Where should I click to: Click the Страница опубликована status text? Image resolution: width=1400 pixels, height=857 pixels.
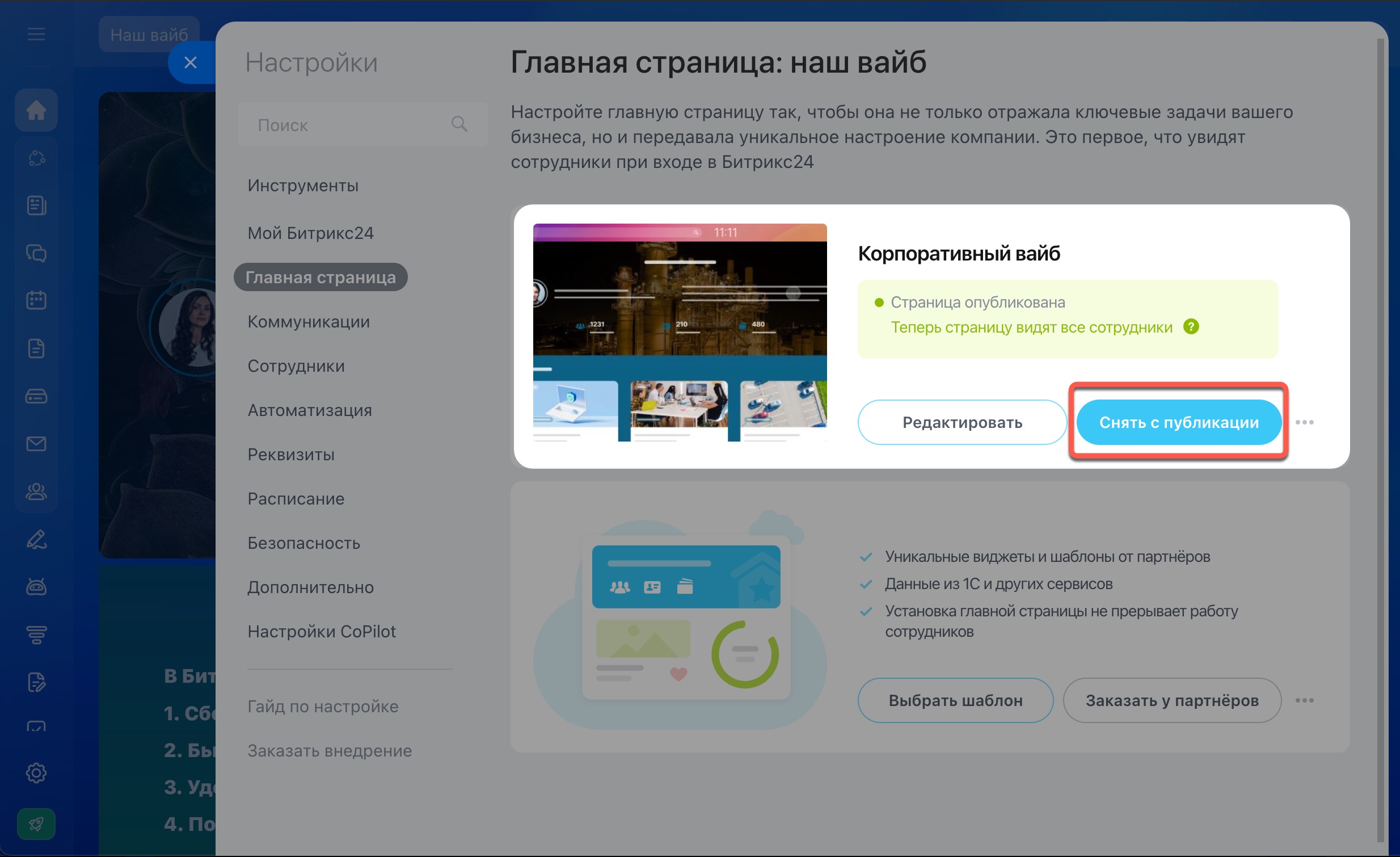[977, 303]
